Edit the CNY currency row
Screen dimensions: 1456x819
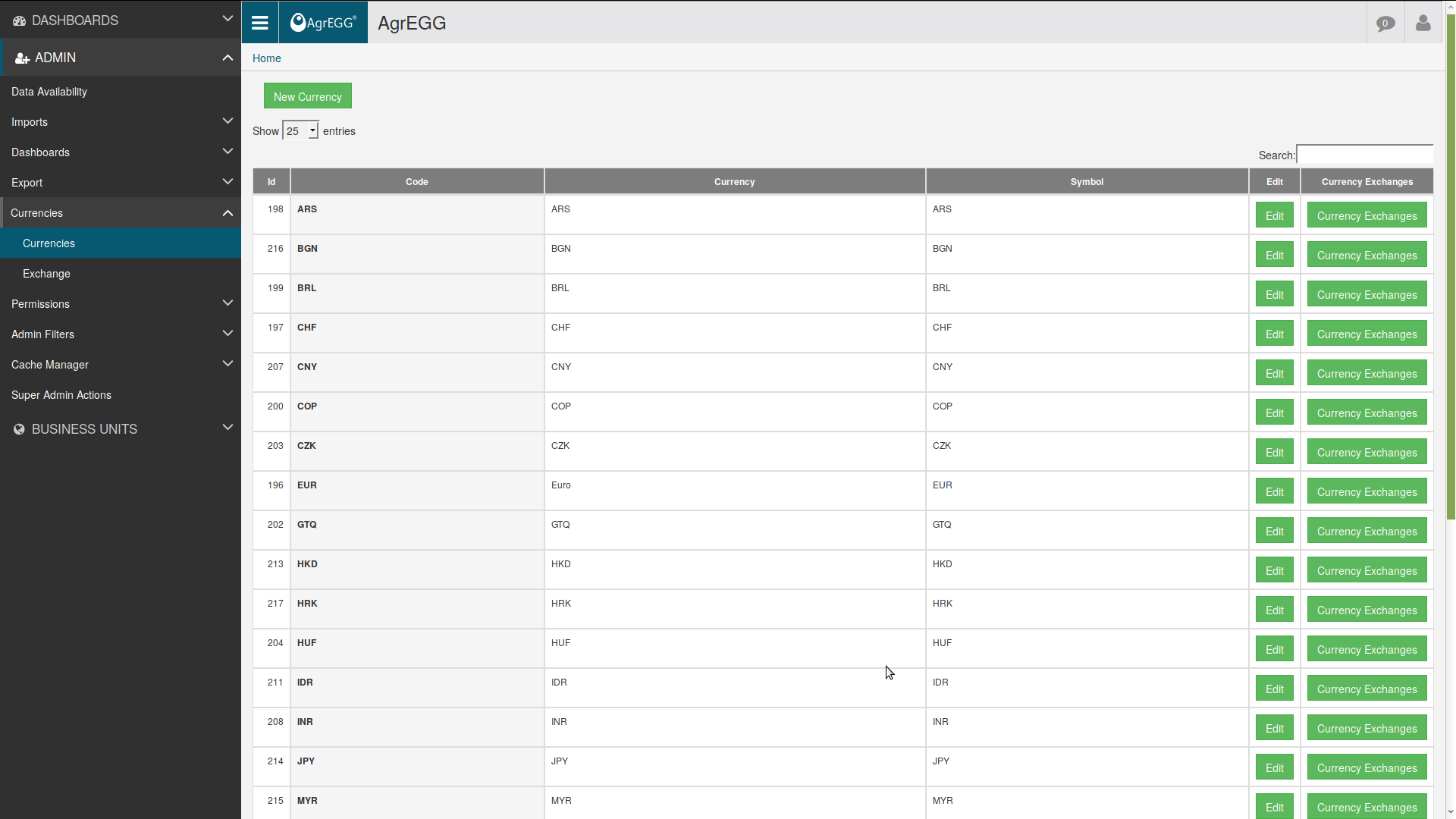coord(1275,373)
